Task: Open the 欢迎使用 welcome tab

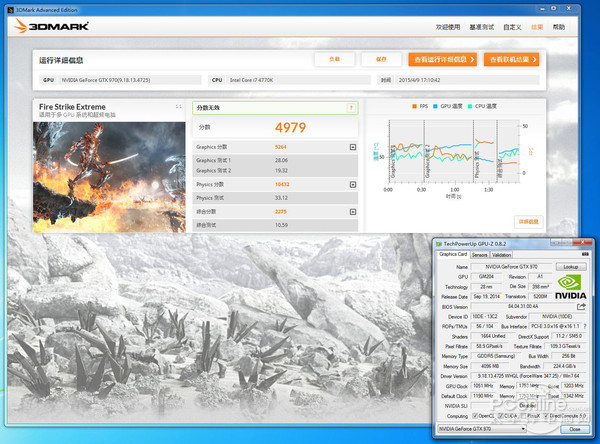Action: (448, 27)
